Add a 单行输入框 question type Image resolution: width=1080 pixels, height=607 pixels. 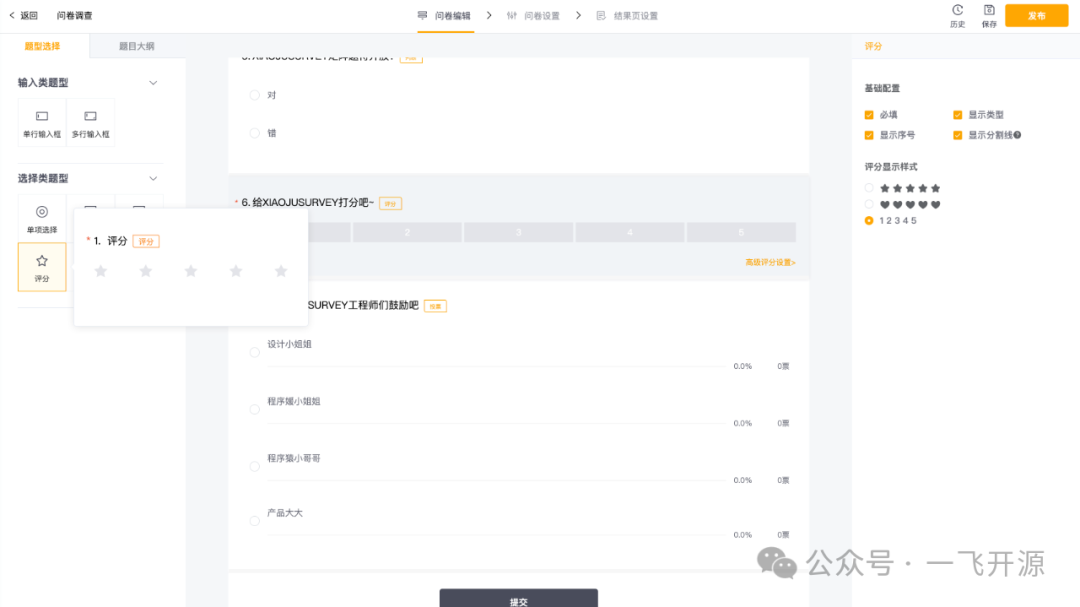click(x=42, y=123)
